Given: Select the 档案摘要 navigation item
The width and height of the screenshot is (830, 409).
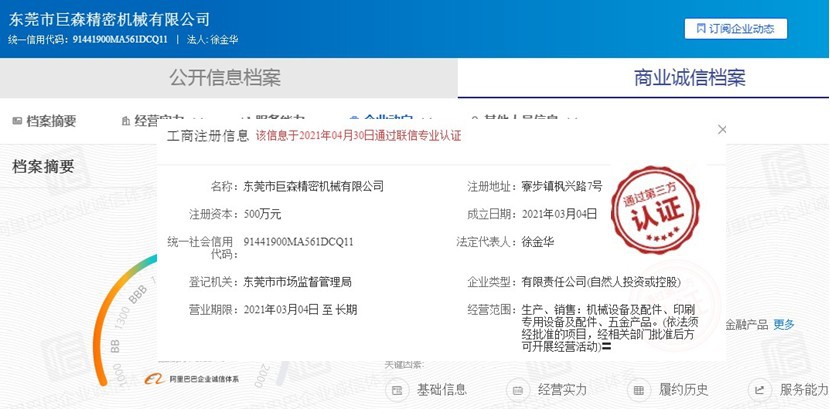Looking at the screenshot, I should click(44, 121).
